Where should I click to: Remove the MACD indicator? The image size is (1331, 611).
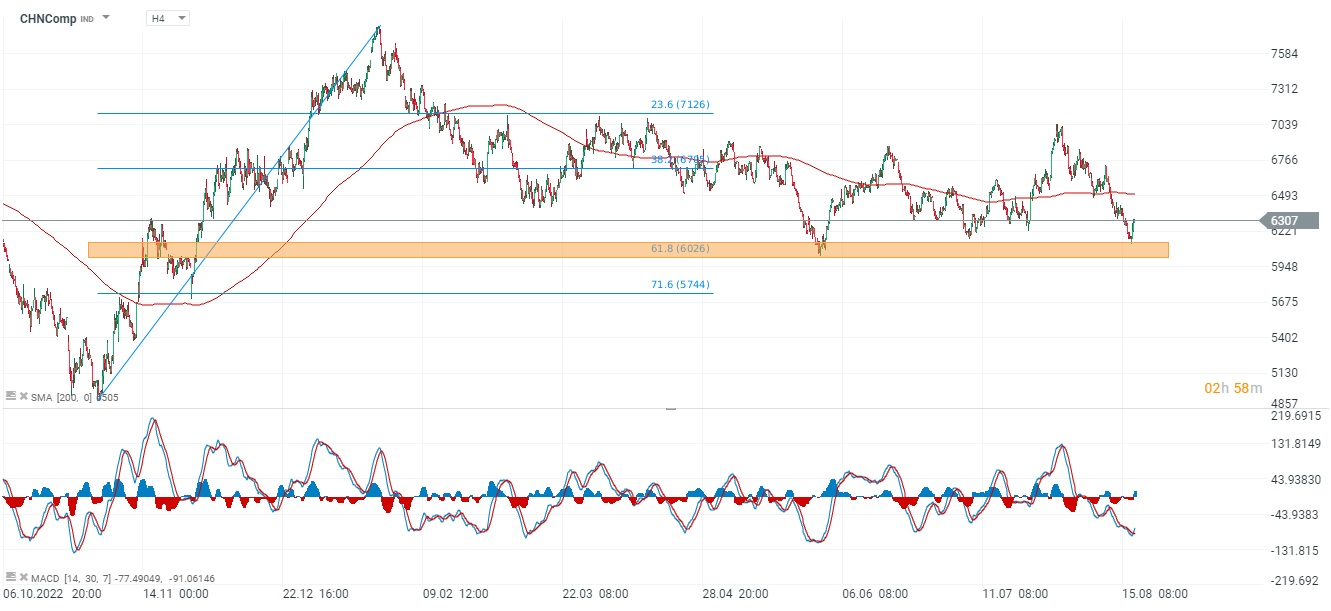[x=22, y=578]
